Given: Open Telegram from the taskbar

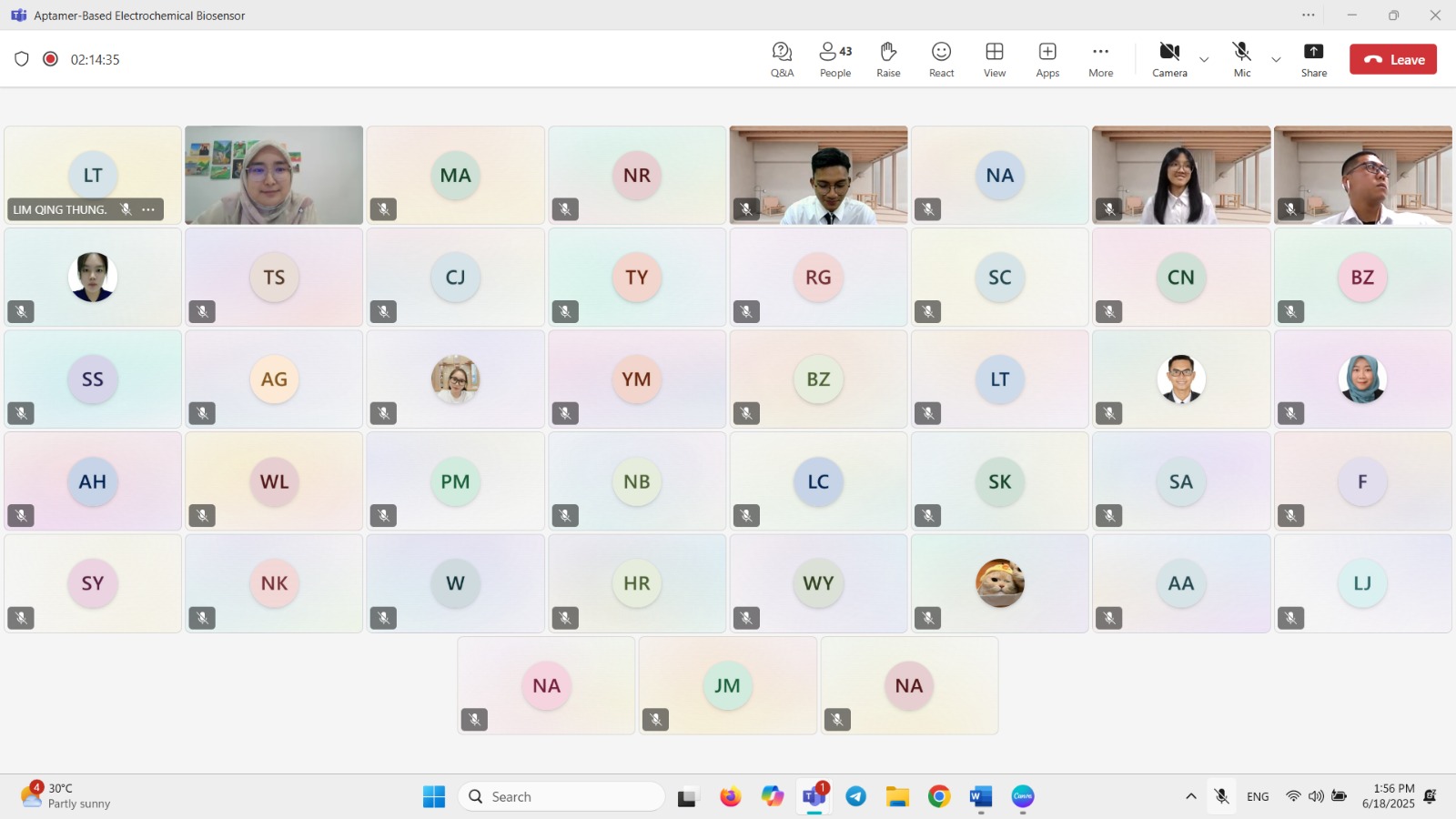Looking at the screenshot, I should point(856,796).
